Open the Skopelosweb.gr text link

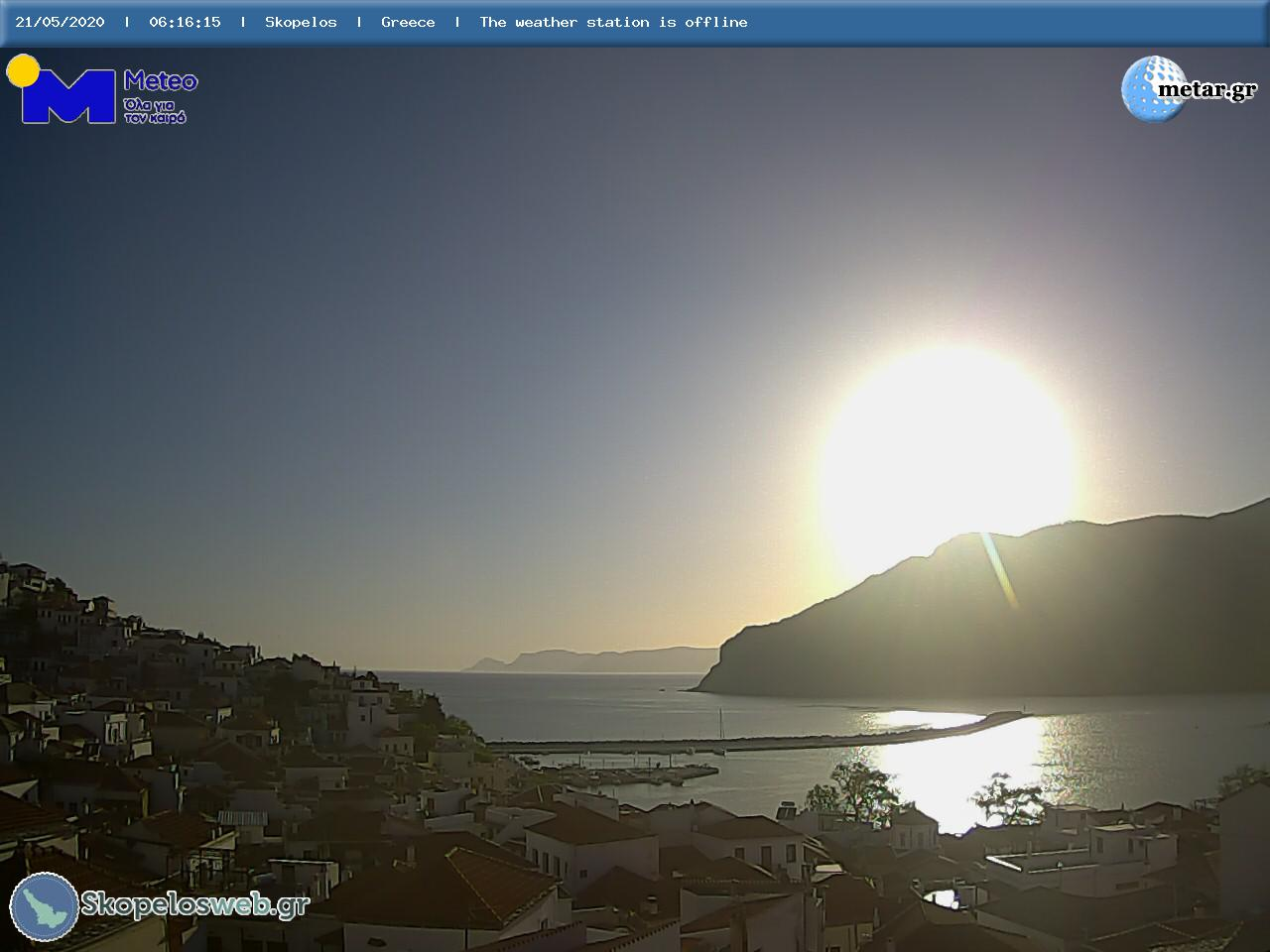195,904
